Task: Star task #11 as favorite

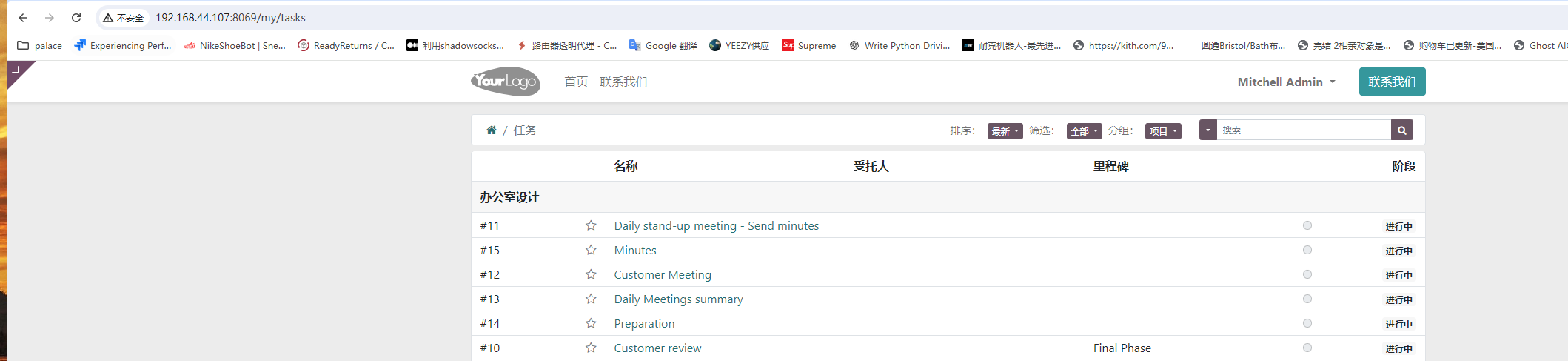Action: pyautogui.click(x=591, y=225)
